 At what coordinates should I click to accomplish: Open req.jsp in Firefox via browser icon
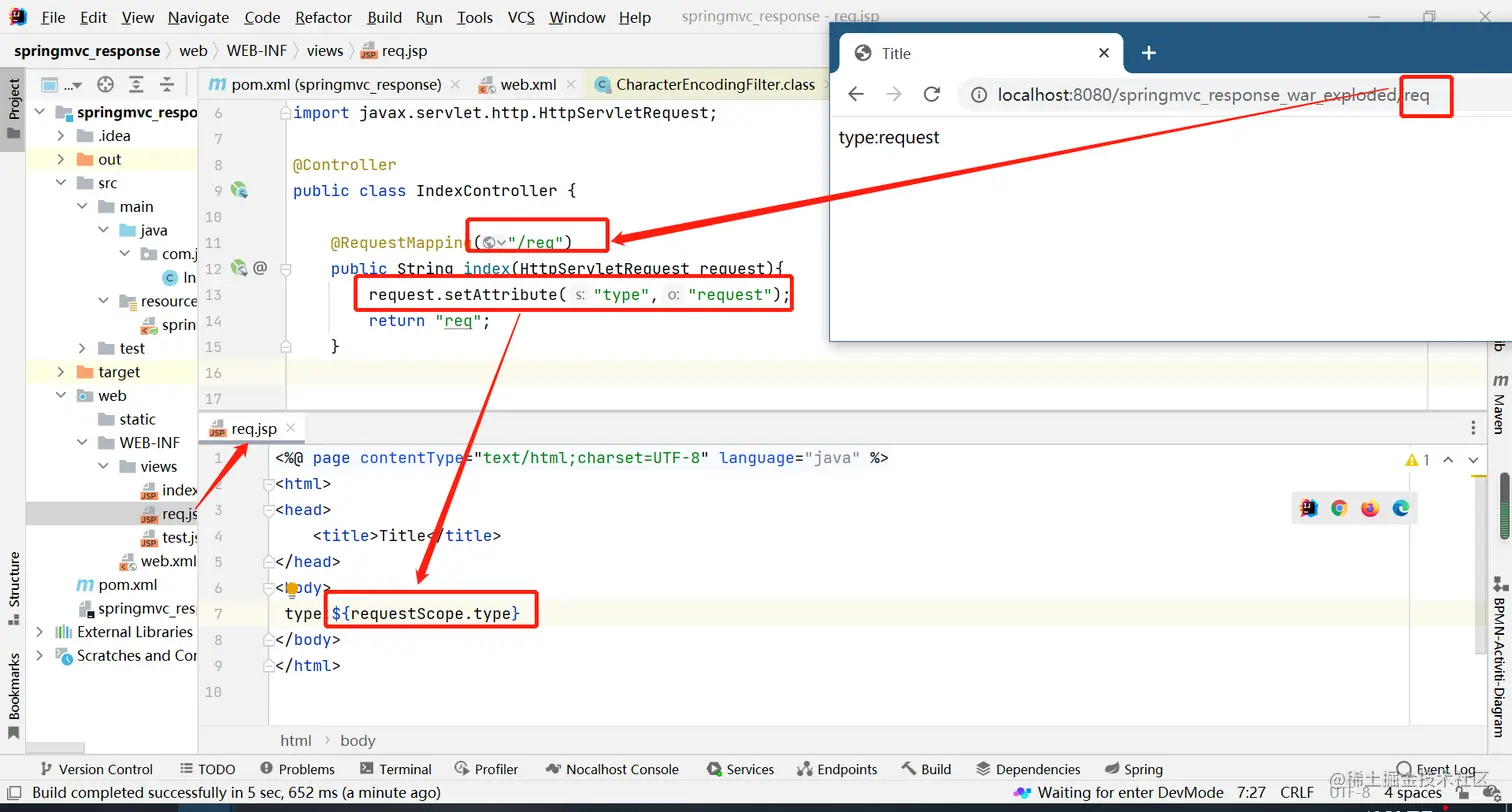tap(1370, 508)
